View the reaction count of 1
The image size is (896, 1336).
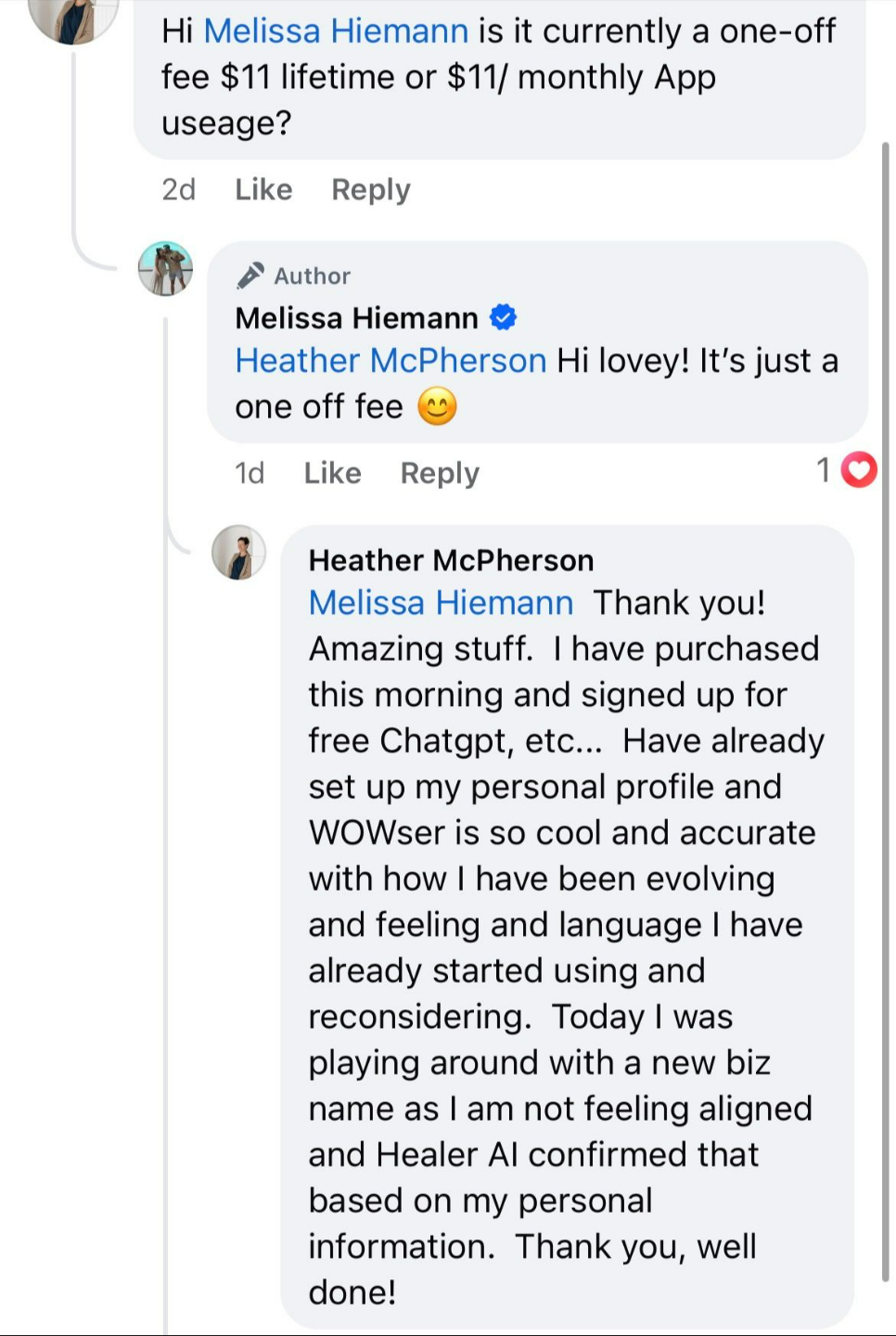coord(823,470)
